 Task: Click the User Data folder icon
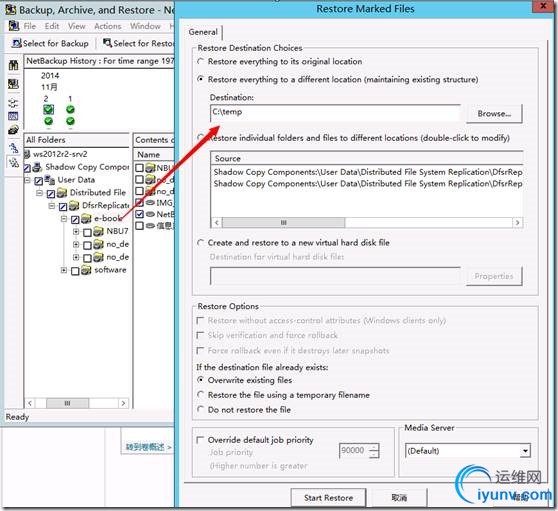point(49,180)
